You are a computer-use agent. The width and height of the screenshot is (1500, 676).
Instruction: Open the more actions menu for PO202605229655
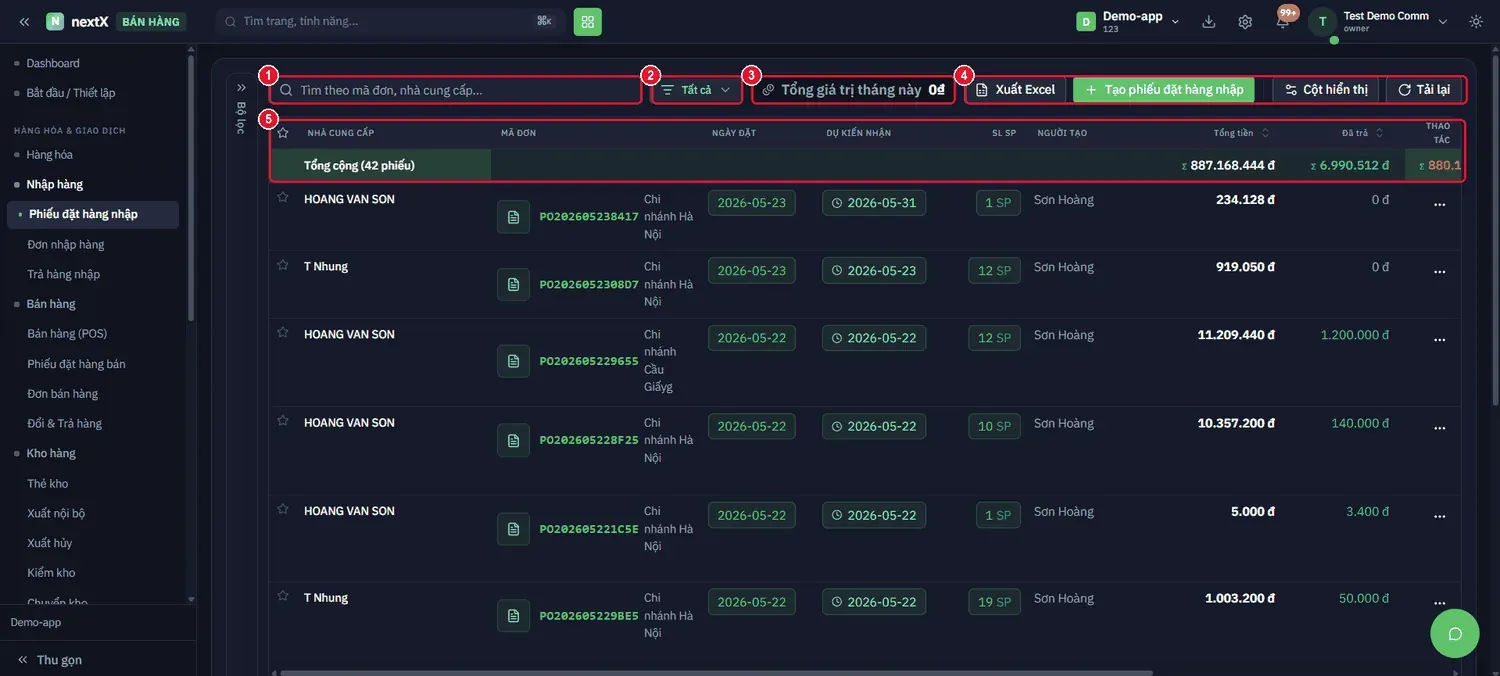(x=1440, y=340)
